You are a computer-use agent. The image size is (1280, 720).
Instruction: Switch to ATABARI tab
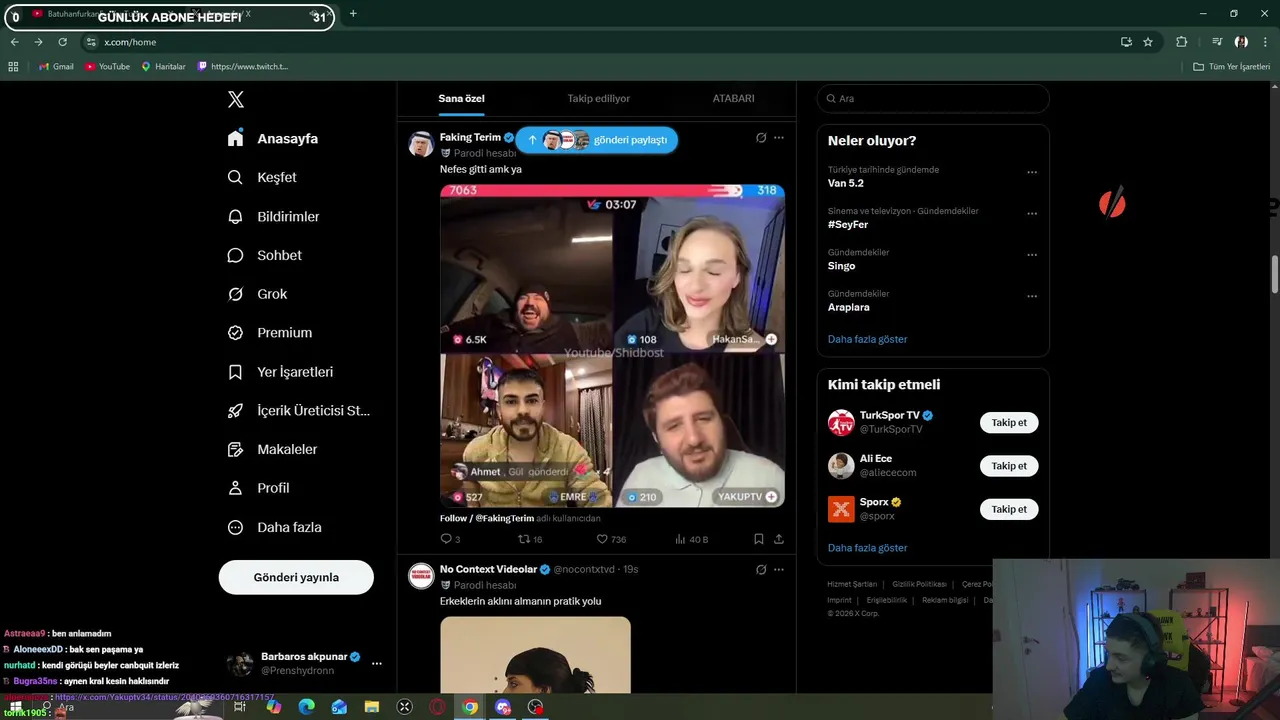[733, 98]
